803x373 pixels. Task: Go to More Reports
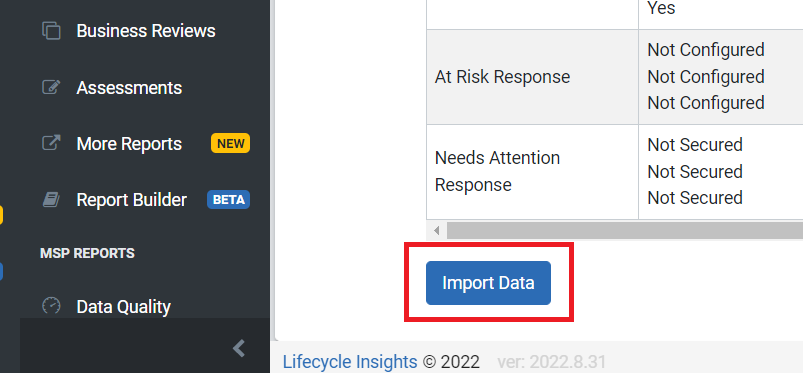pyautogui.click(x=129, y=144)
